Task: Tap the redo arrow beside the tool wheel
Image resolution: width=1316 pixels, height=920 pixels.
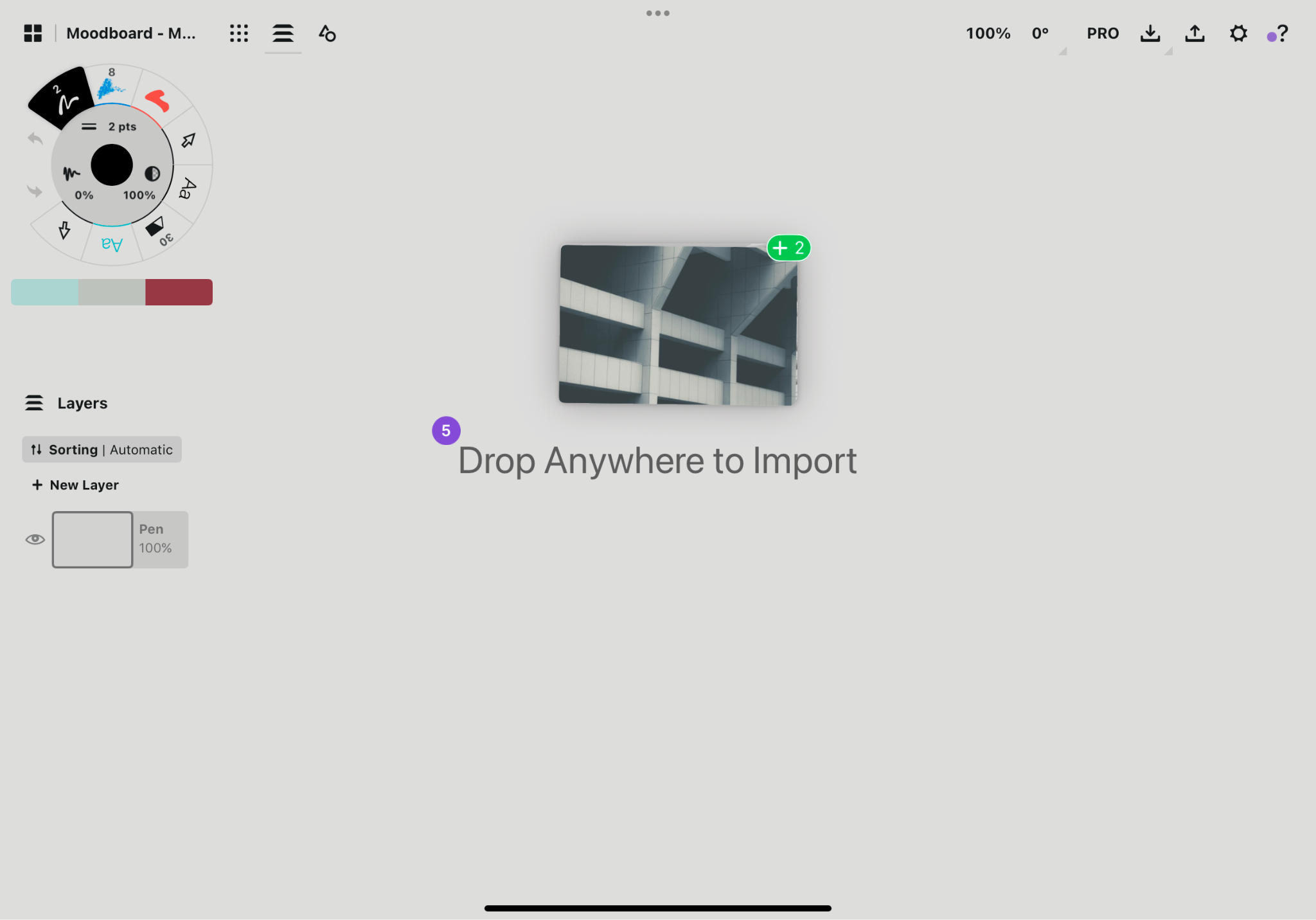Action: pyautogui.click(x=35, y=191)
